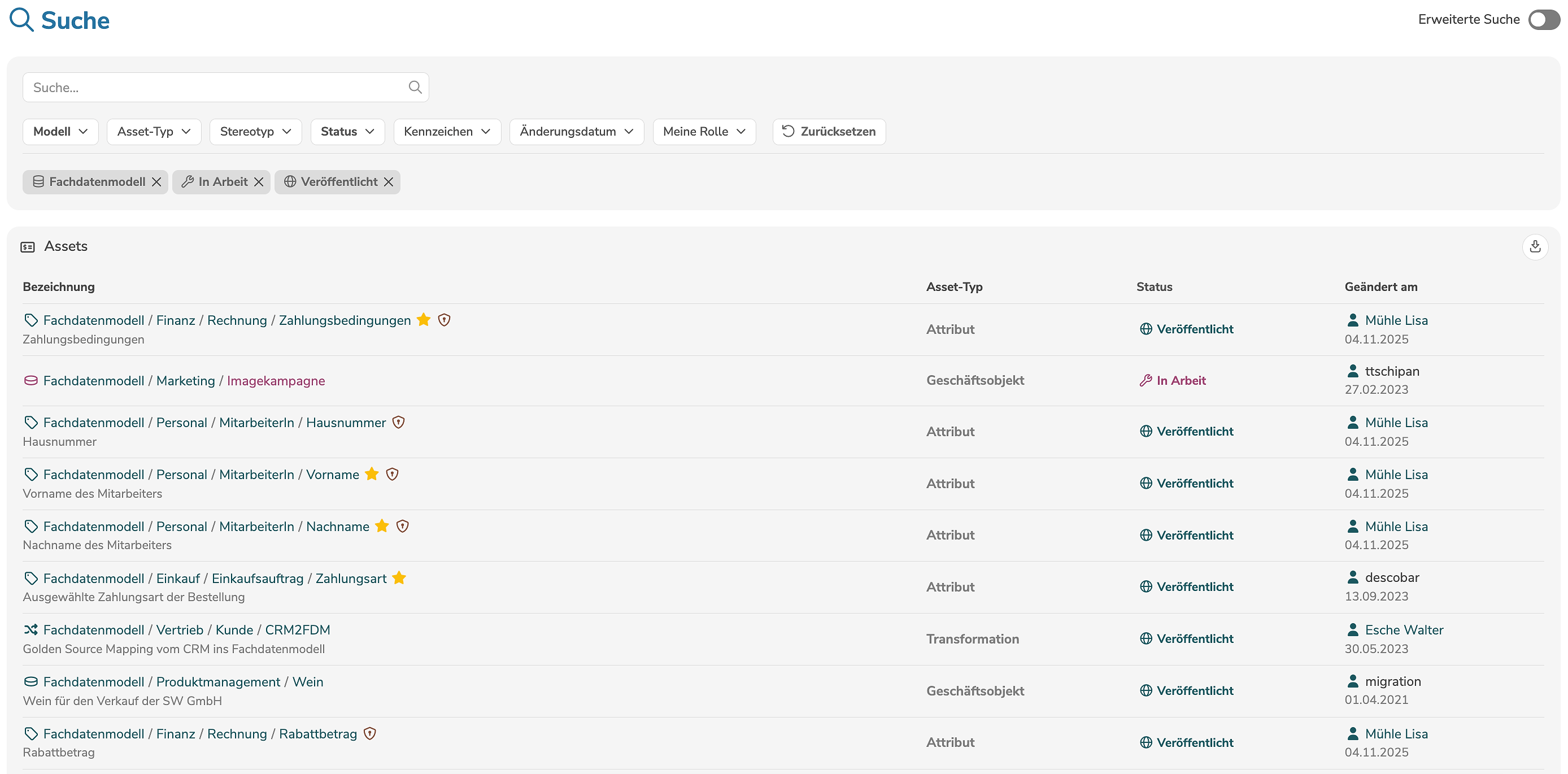
Task: Open the Modell filter dropdown
Action: 60,132
